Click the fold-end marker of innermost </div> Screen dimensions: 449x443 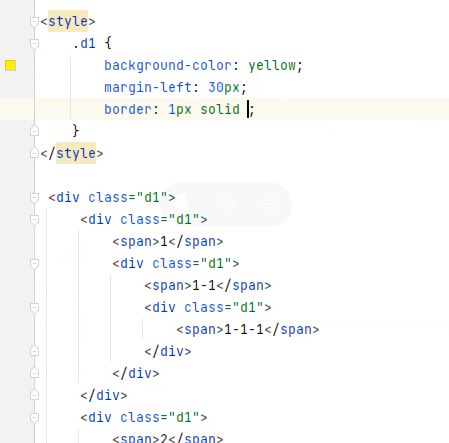pos(34,351)
